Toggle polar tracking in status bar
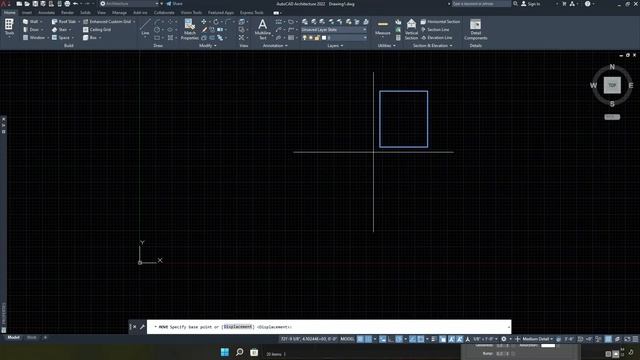Image resolution: width=640 pixels, height=360 pixels. coord(399,339)
